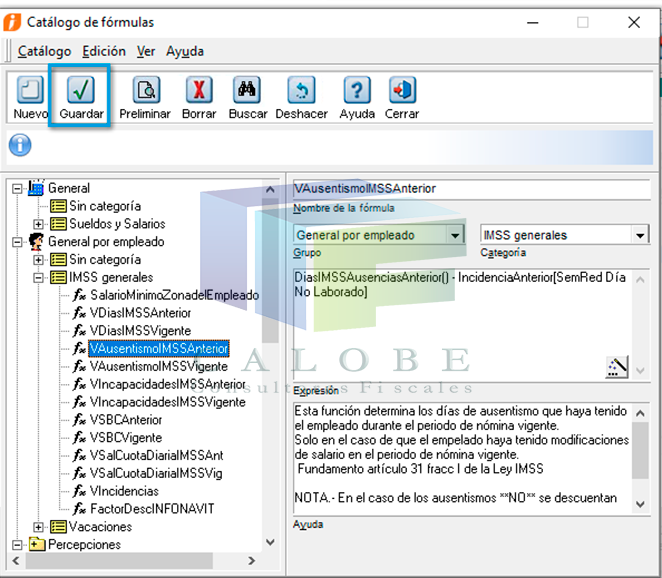Select VDiasIMSSVigente formula

click(140, 330)
